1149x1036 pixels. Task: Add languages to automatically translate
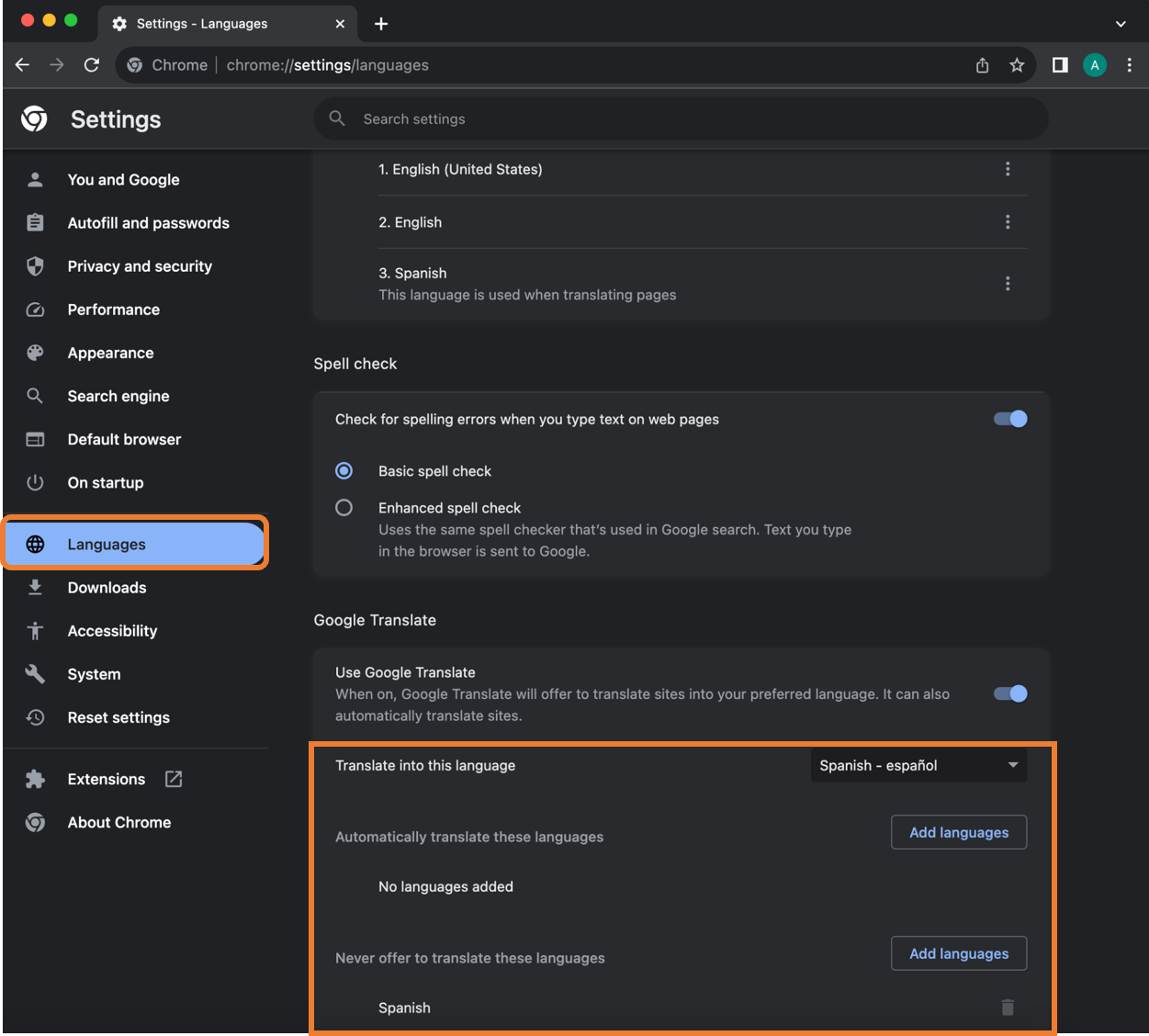pos(959,832)
